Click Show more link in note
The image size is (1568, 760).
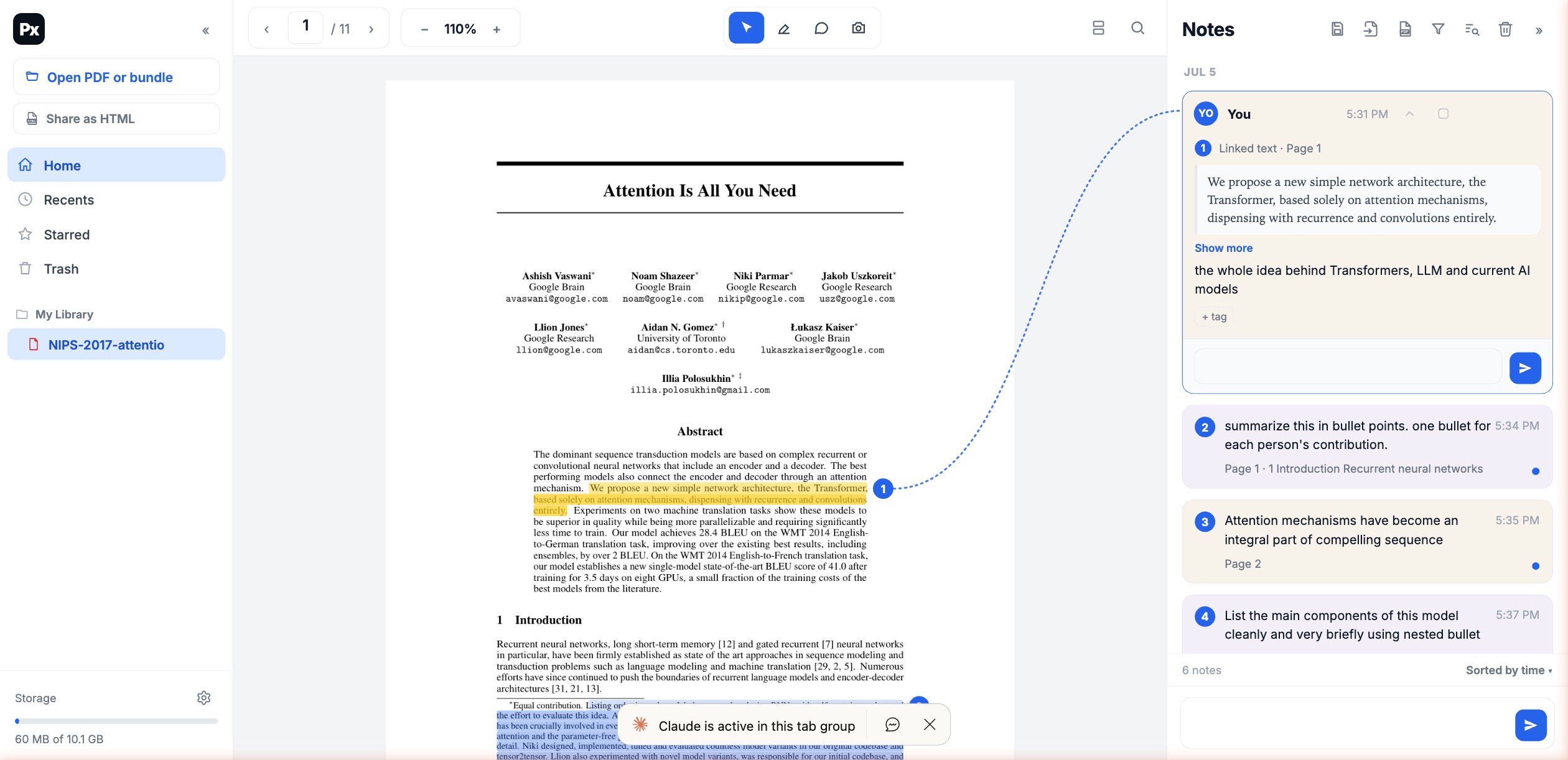[1223, 248]
